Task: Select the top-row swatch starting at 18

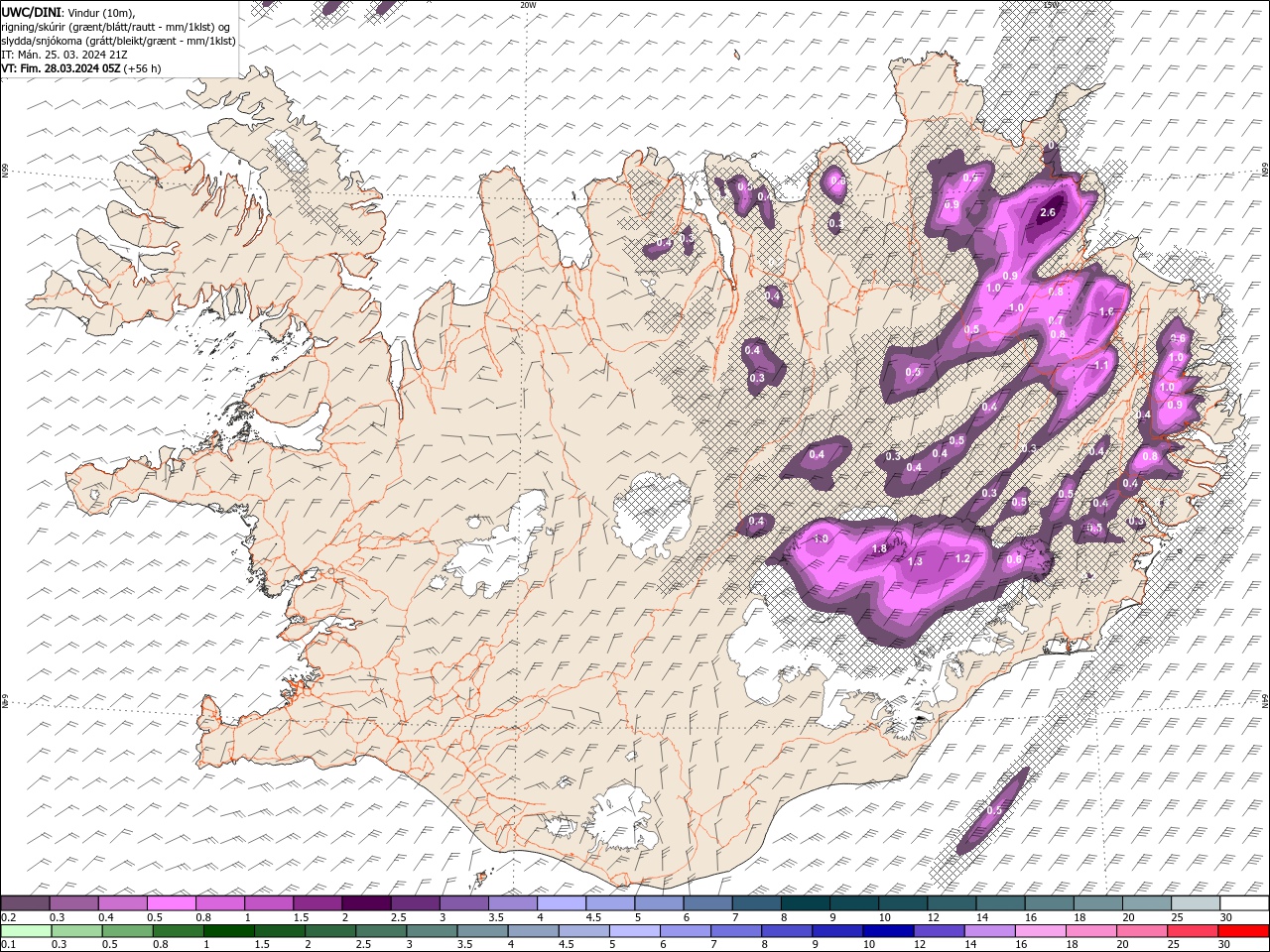Action: (1098, 902)
